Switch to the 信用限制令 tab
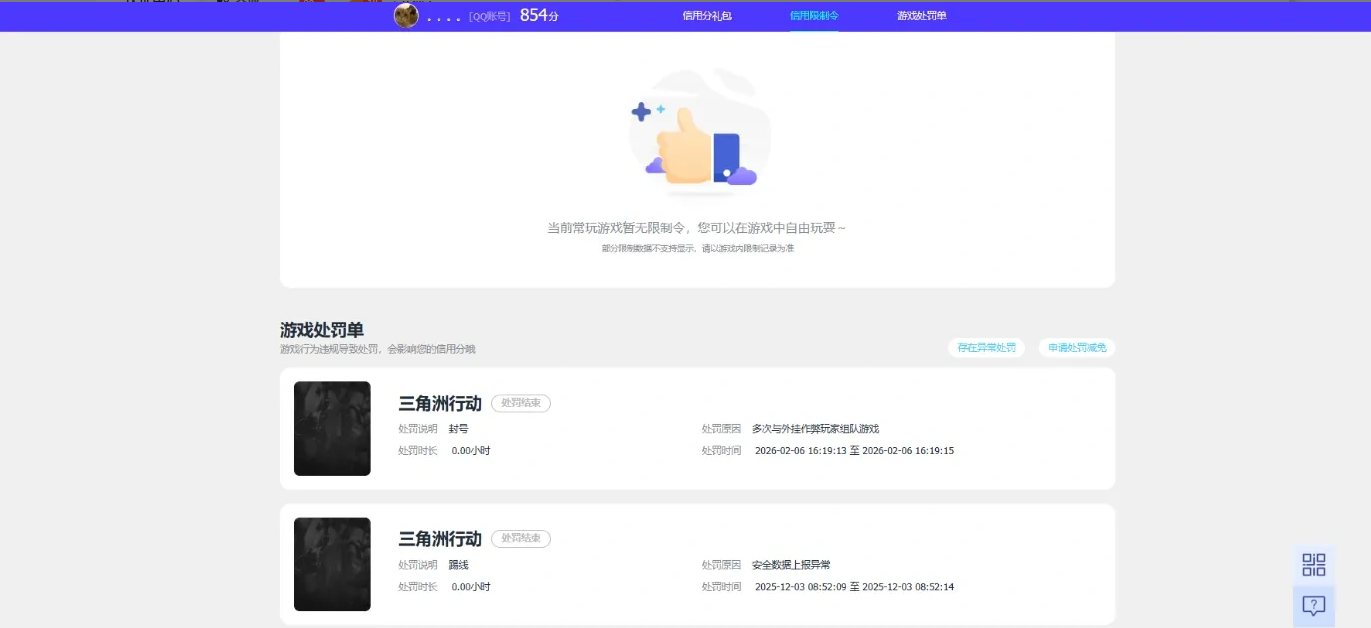1371x628 pixels. click(x=814, y=16)
